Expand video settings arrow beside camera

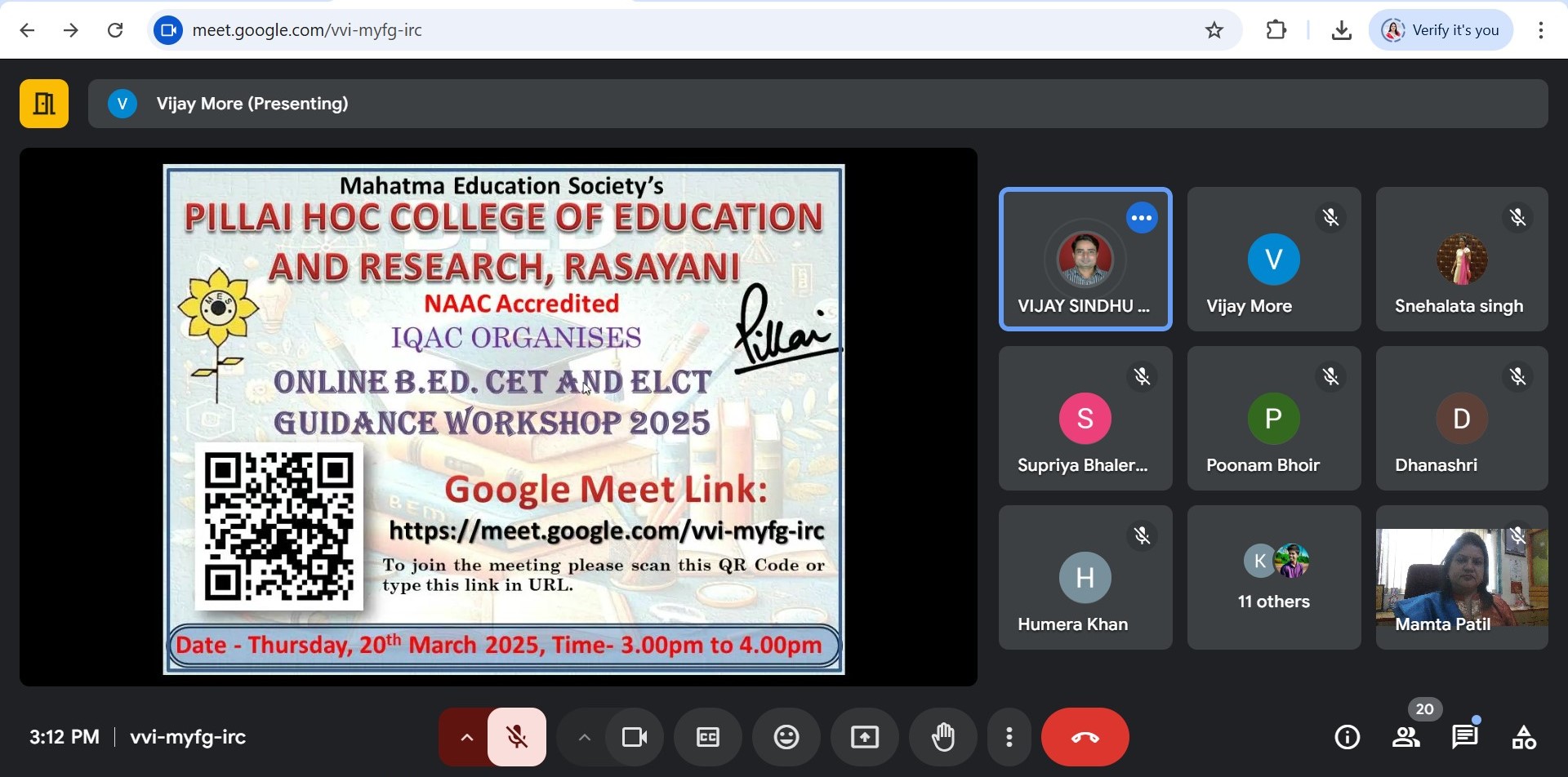pos(584,738)
